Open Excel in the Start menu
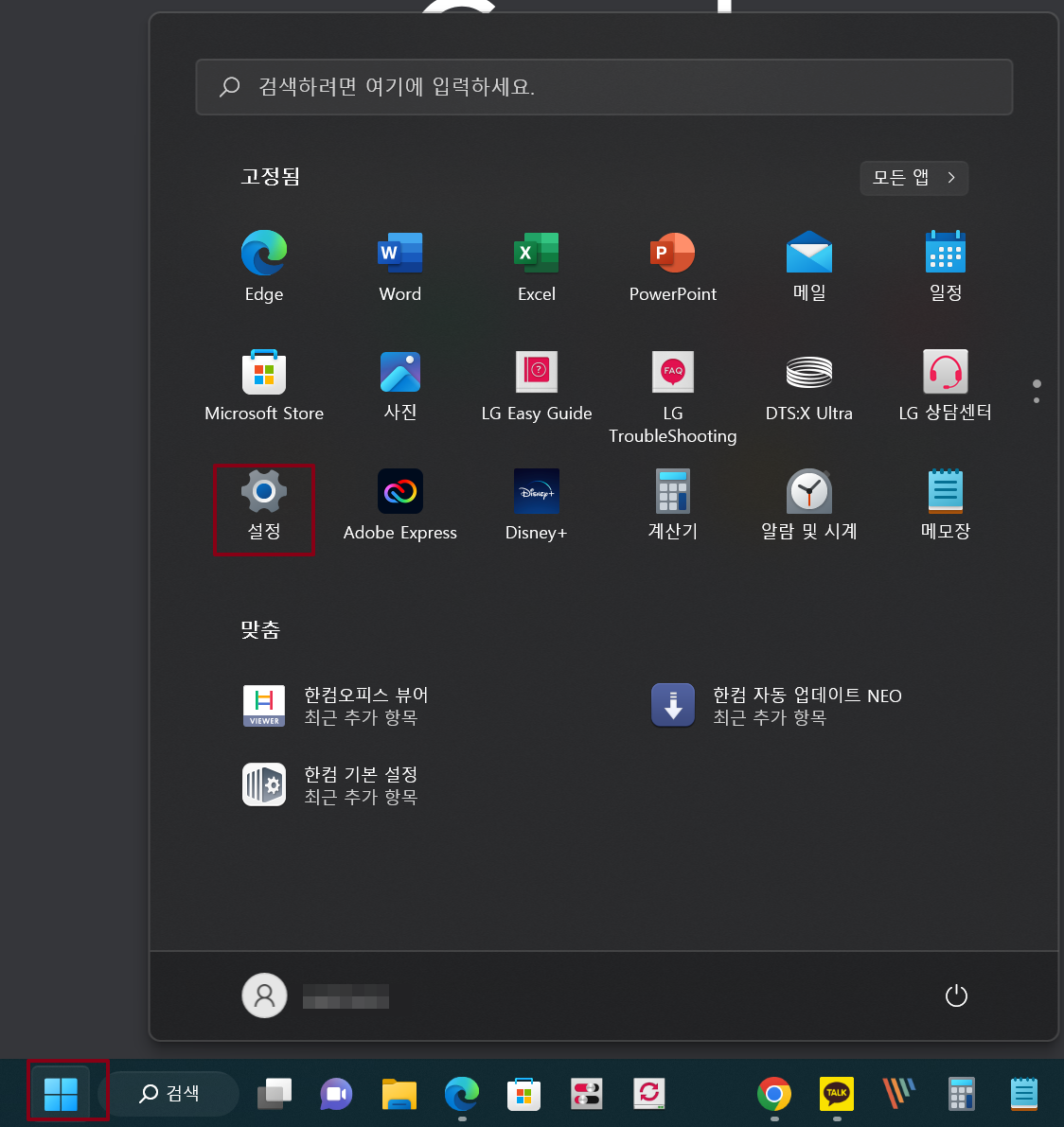The height and width of the screenshot is (1127, 1064). click(537, 266)
